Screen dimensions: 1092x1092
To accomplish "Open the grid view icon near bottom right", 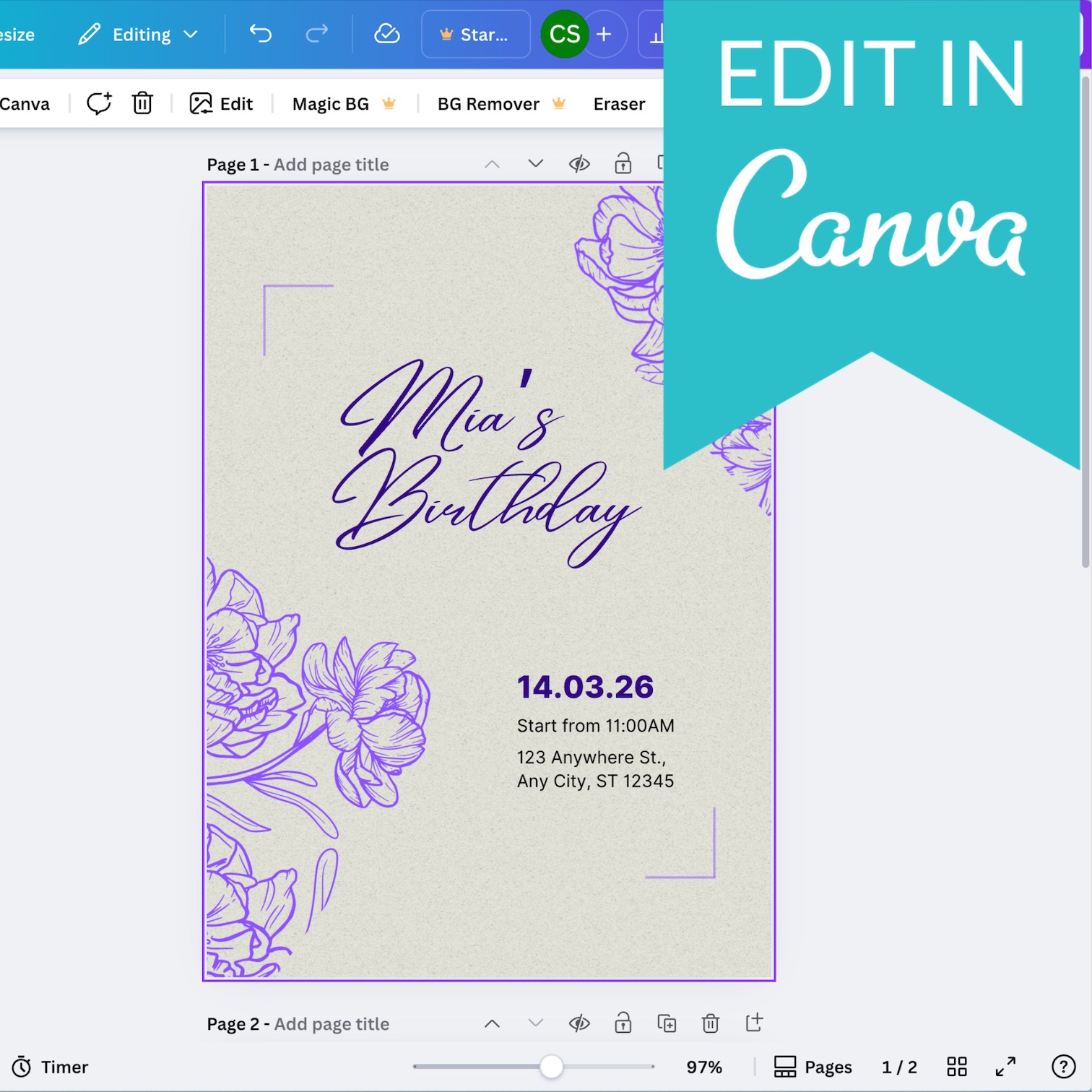I will (x=956, y=1066).
